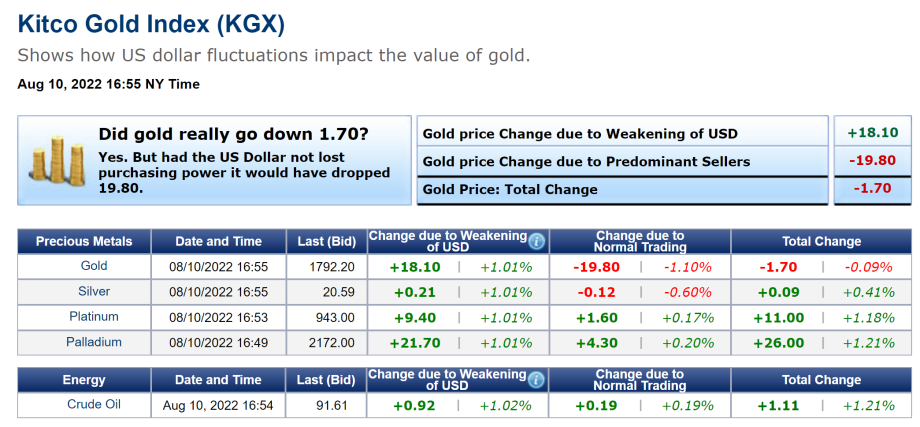This screenshot has height=427, width=920.
Task: Click the Energy column header
Action: 84,380
